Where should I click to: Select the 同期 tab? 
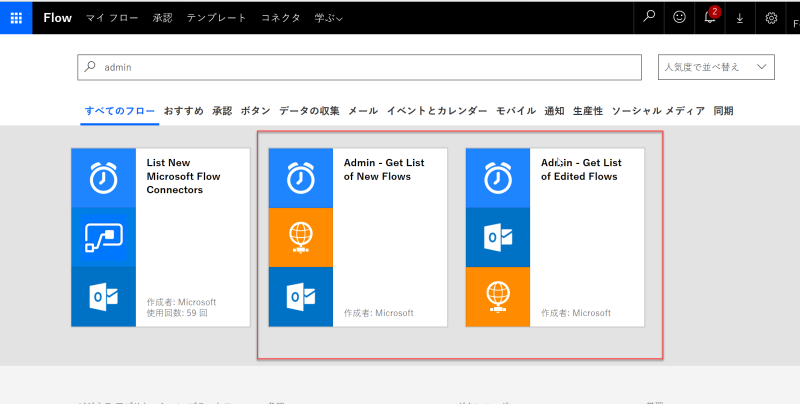[723, 111]
